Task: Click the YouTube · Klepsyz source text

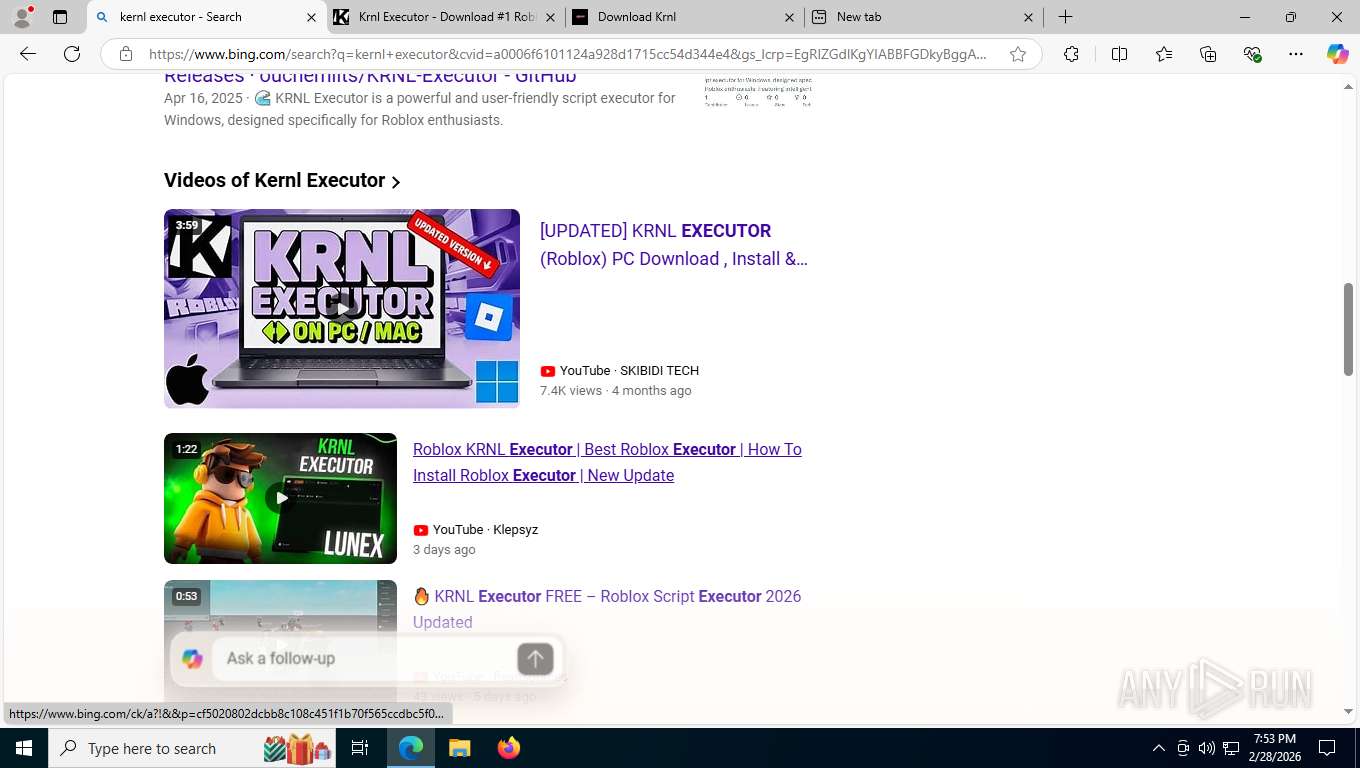Action: [485, 530]
